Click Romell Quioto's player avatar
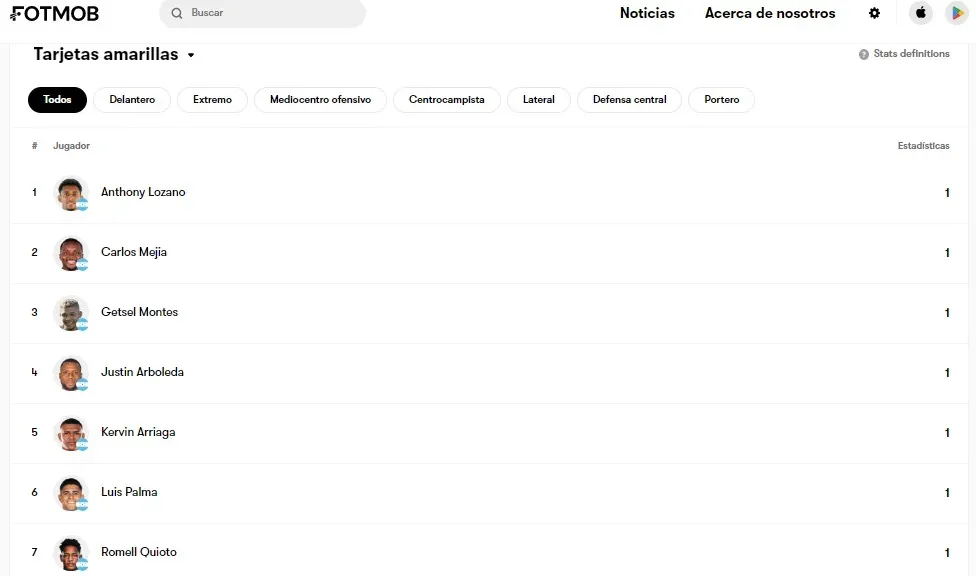The height and width of the screenshot is (576, 976). tap(70, 553)
